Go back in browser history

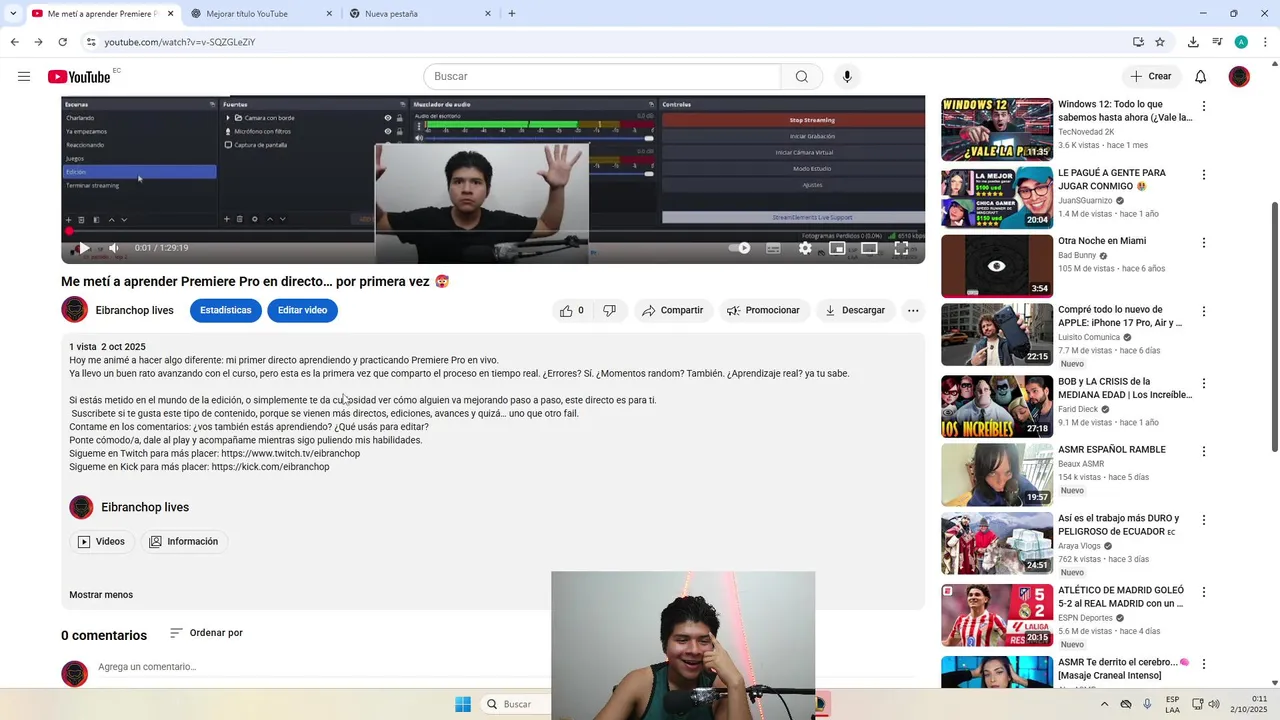click(x=15, y=42)
